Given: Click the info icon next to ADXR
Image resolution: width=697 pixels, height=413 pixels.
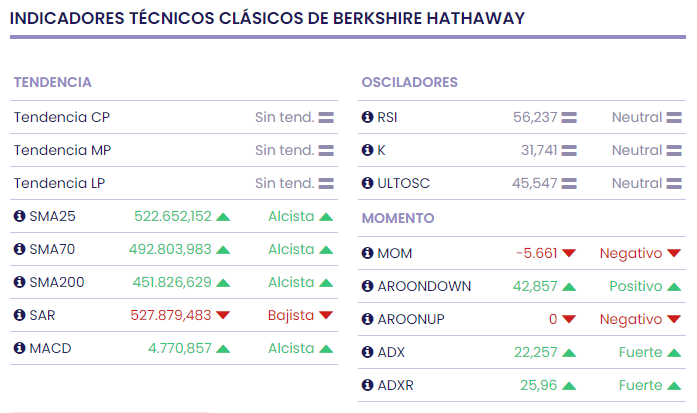Looking at the screenshot, I should (367, 385).
